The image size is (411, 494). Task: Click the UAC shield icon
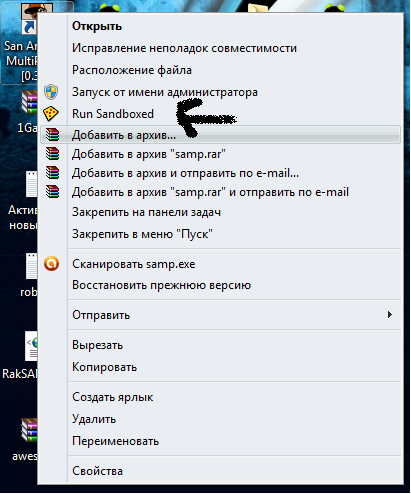point(51,92)
